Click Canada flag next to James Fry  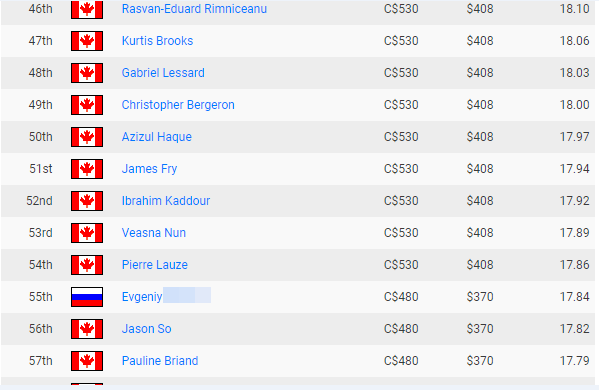(87, 169)
